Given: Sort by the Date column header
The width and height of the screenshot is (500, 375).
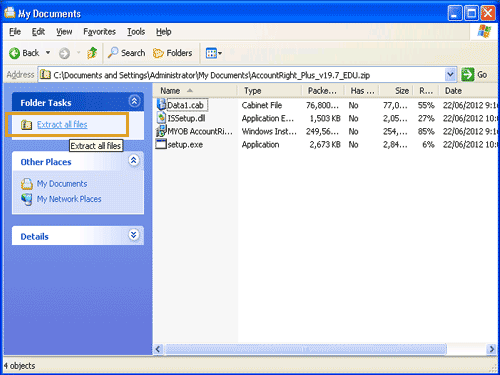Looking at the screenshot, I should (x=468, y=91).
